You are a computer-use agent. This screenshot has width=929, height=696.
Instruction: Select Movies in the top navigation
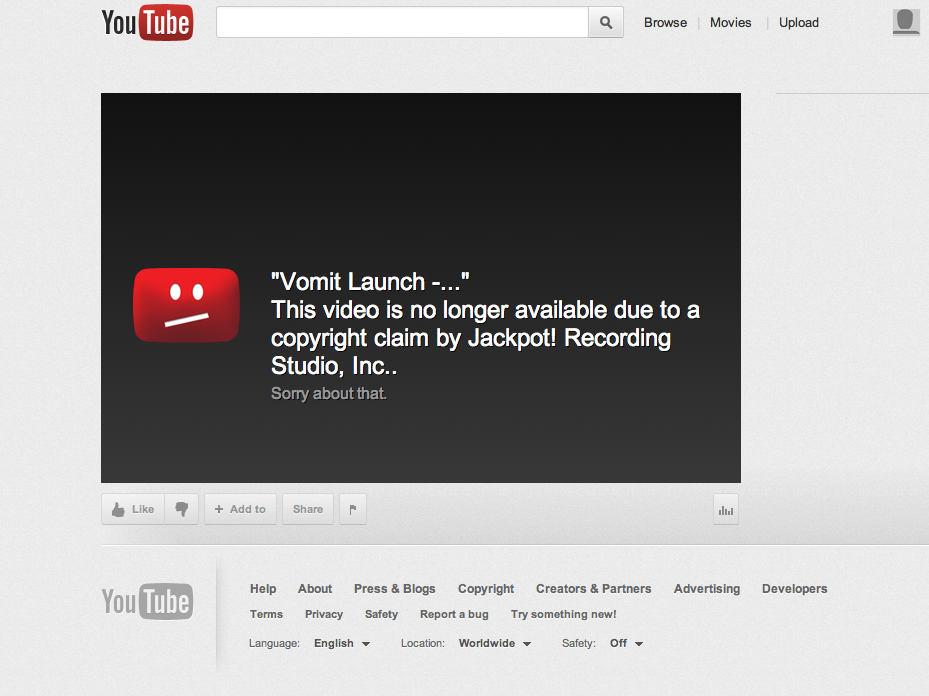point(730,22)
